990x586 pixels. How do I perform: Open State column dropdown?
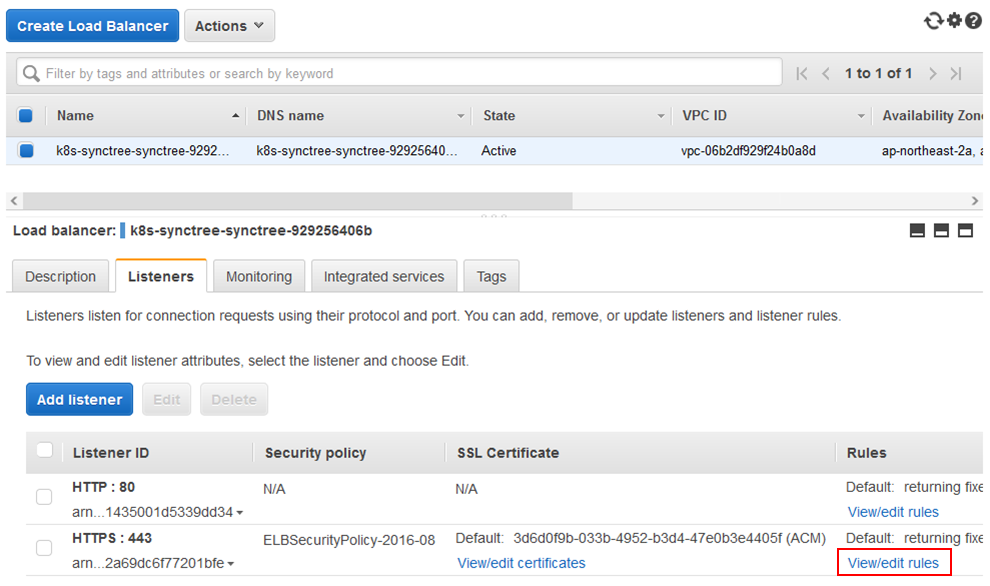[x=660, y=116]
